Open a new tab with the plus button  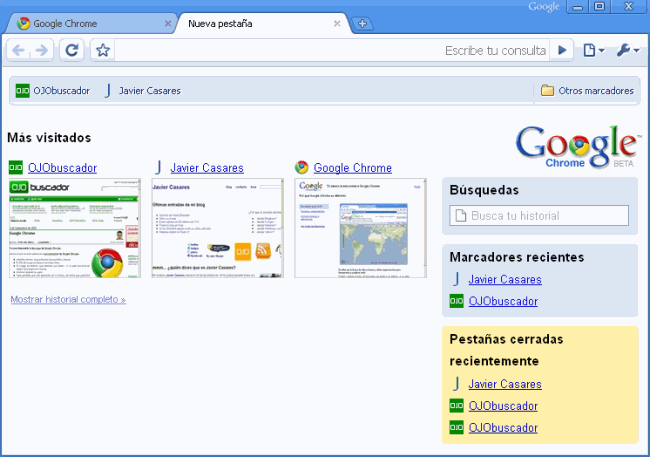click(x=362, y=24)
